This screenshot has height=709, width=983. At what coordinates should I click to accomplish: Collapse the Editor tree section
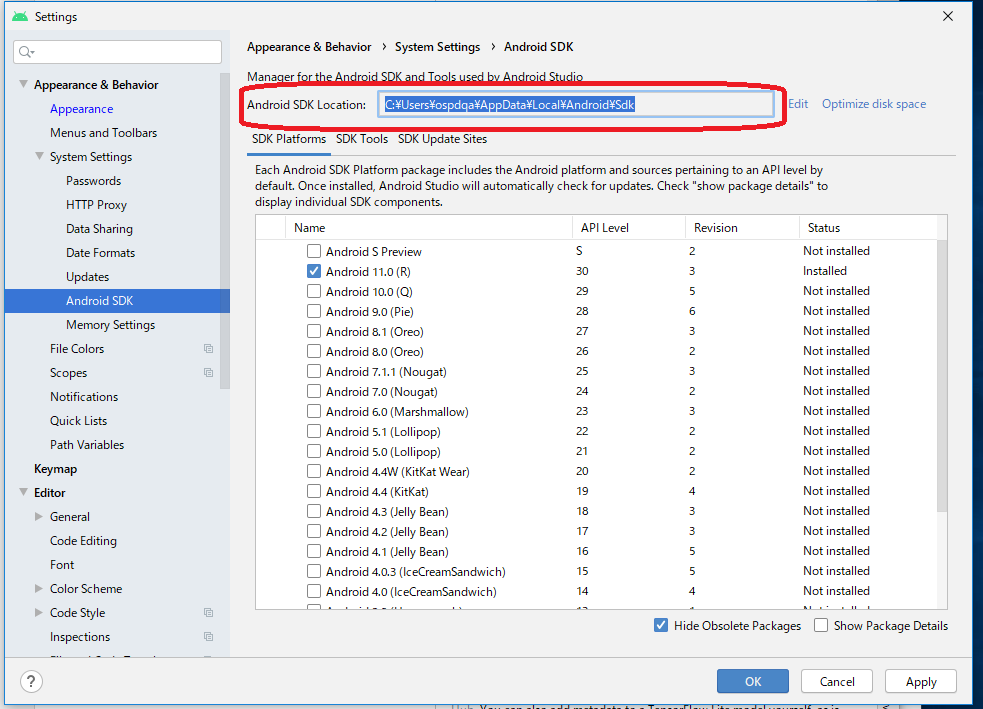click(23, 492)
